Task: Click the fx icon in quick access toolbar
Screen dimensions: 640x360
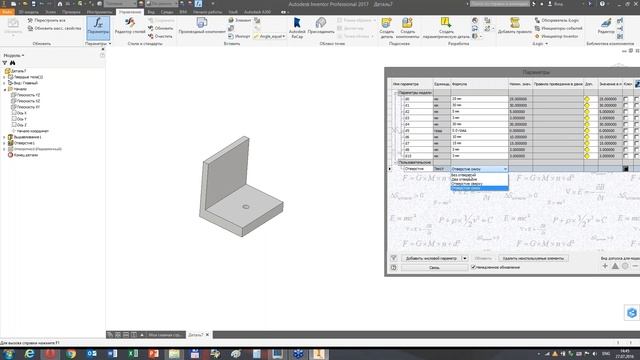Action: pos(198,4)
